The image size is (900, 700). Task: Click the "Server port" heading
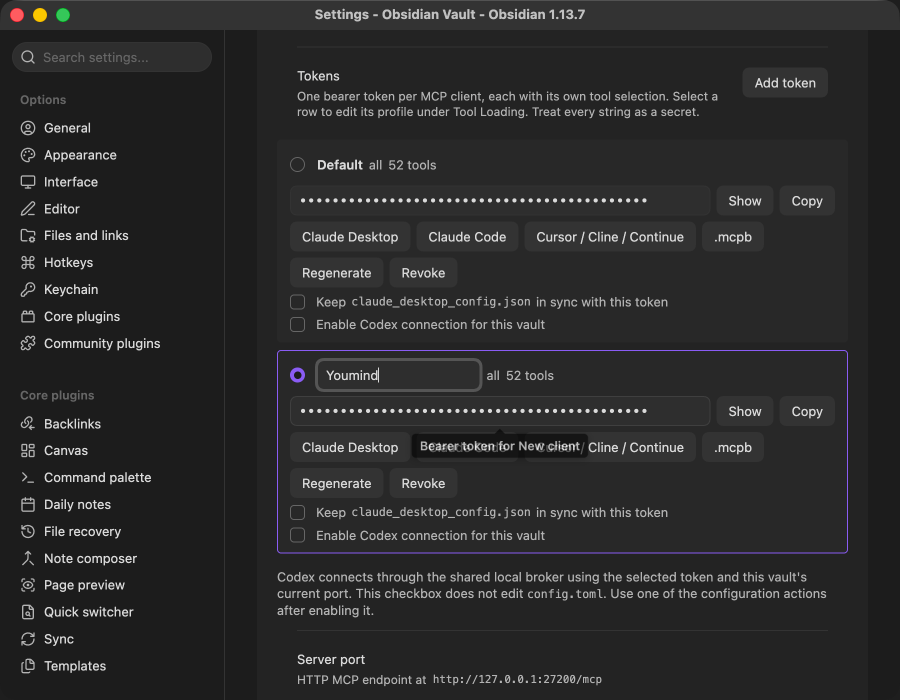pyautogui.click(x=331, y=659)
